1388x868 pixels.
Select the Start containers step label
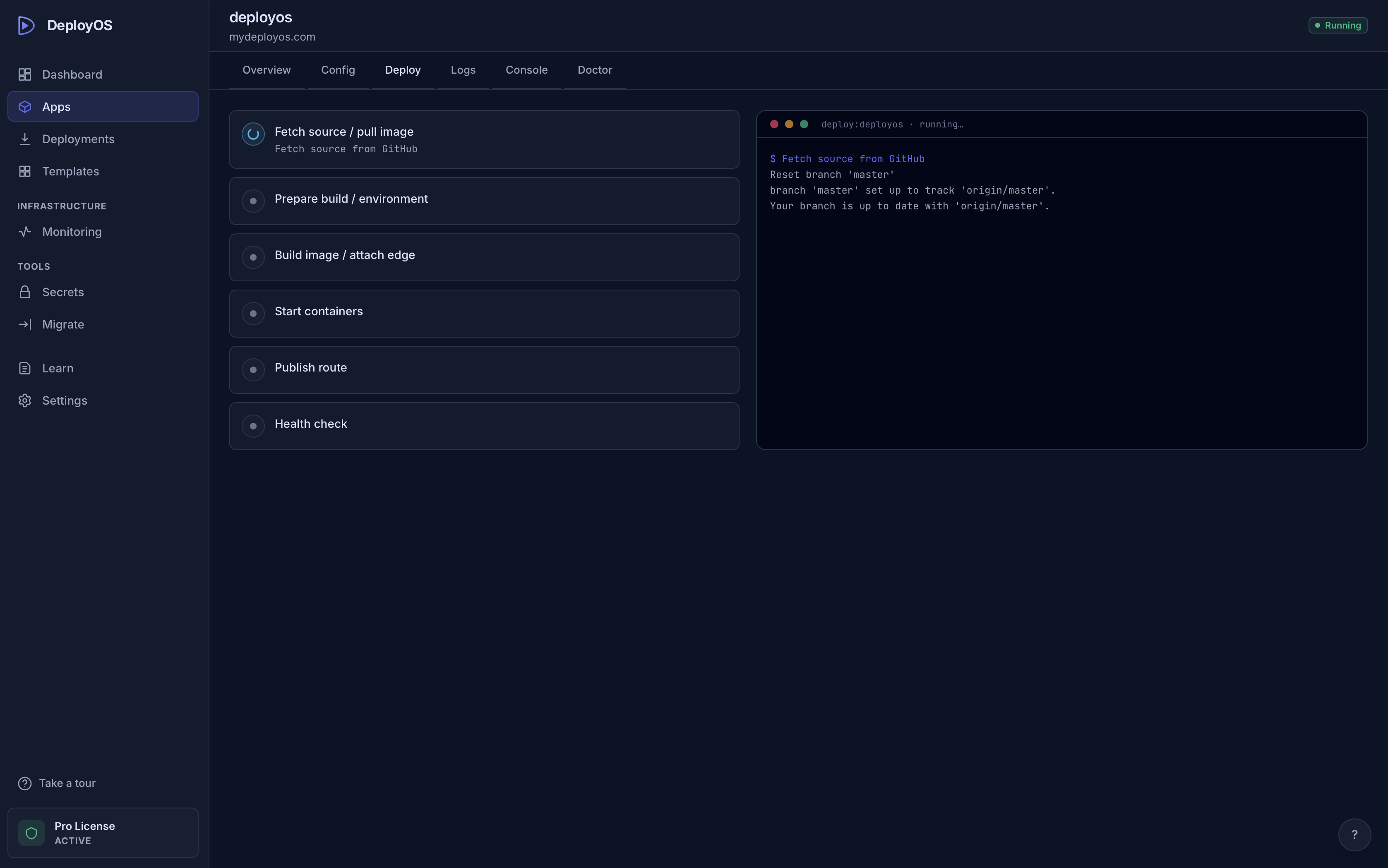[319, 311]
